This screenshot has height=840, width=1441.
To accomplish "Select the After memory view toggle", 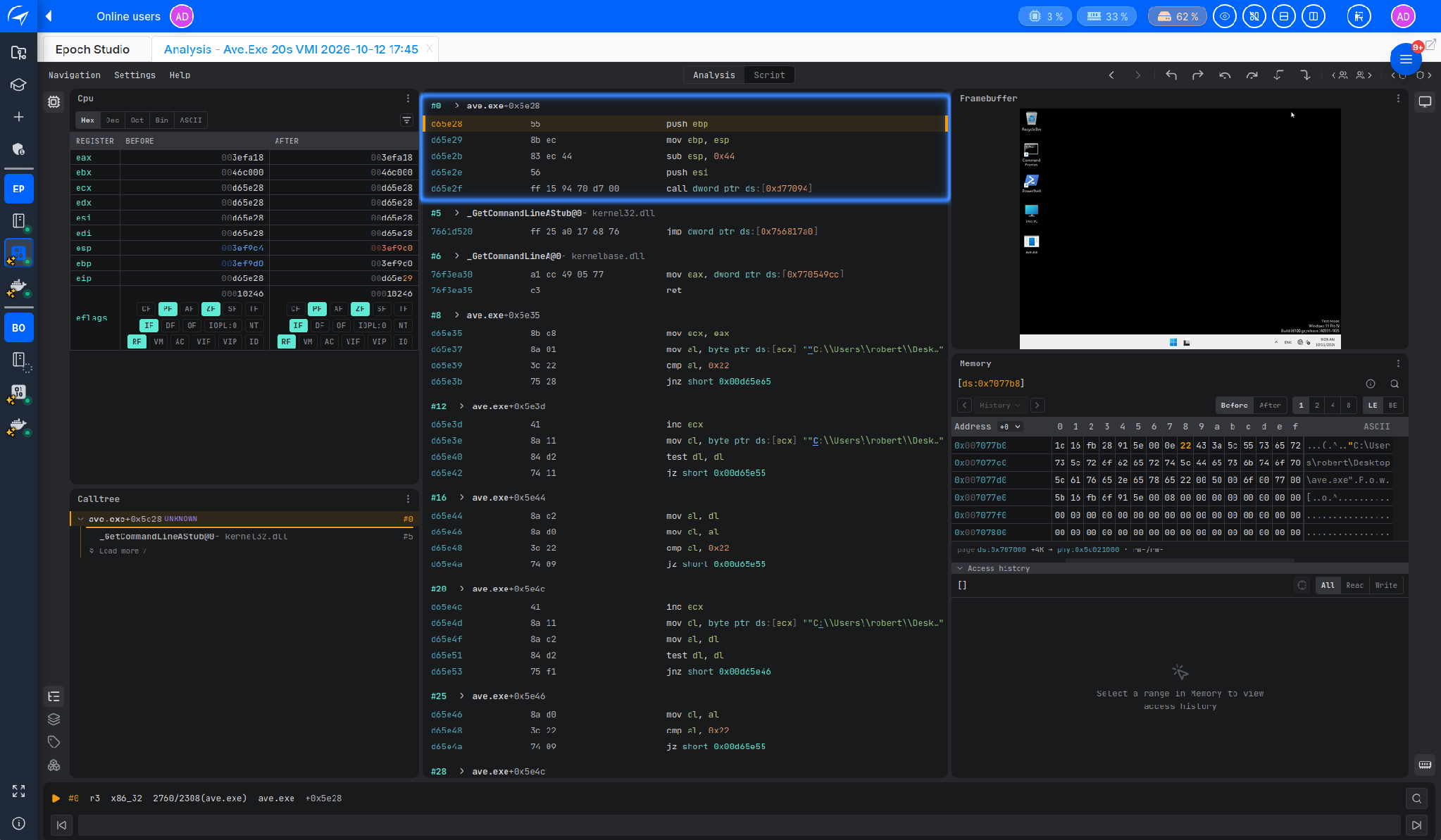I will (1270, 406).
